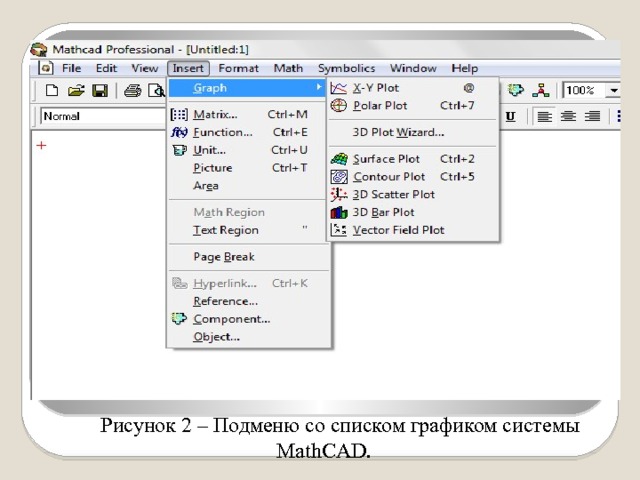Screen dimensions: 640x480
Task: Expand the Graph submenu entry
Action: tap(247, 88)
